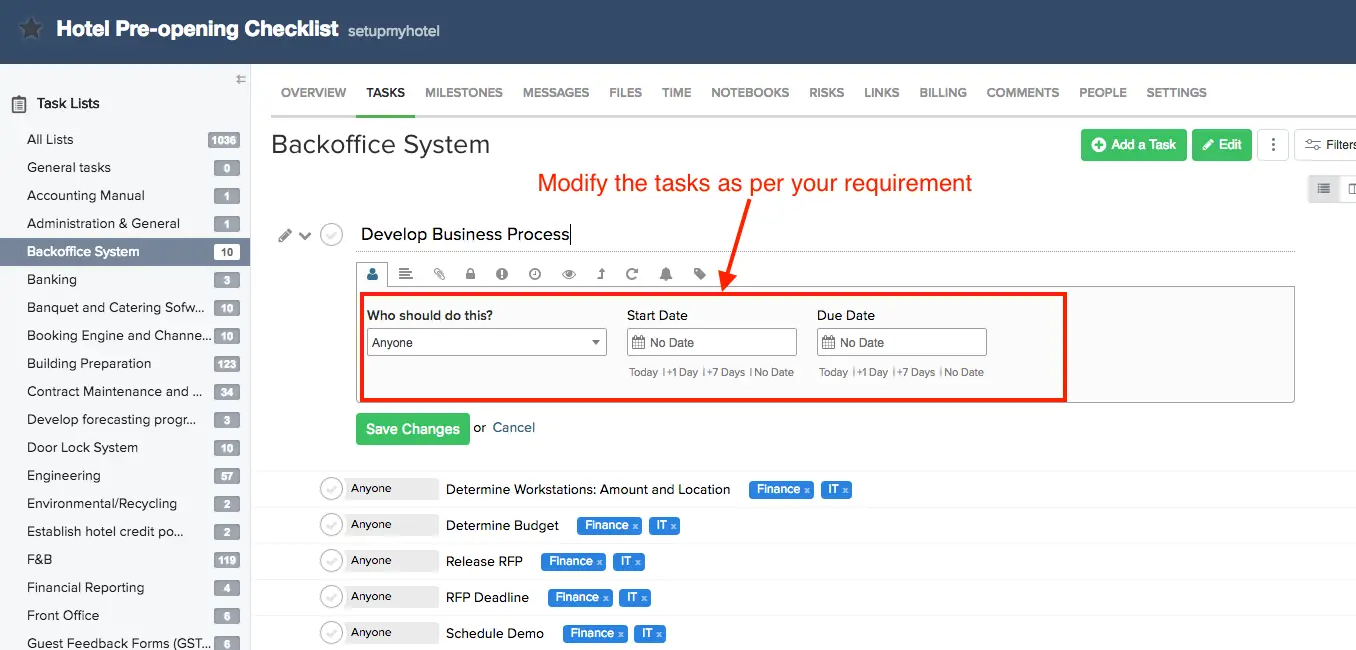Open the Who should do this dropdown

[487, 342]
